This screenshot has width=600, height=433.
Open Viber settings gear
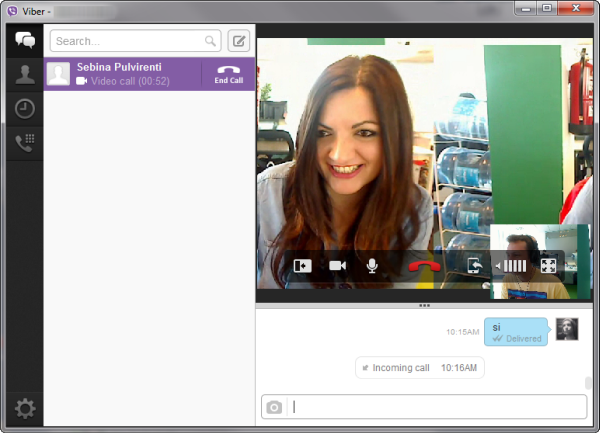pyautogui.click(x=25, y=408)
